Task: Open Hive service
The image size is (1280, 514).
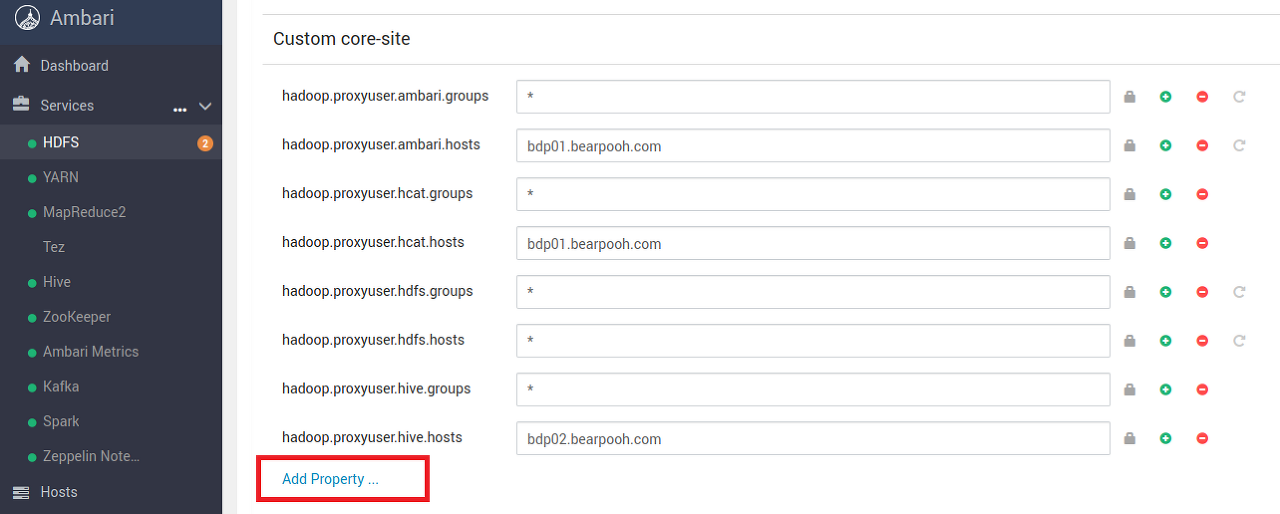Action: pyautogui.click(x=57, y=282)
